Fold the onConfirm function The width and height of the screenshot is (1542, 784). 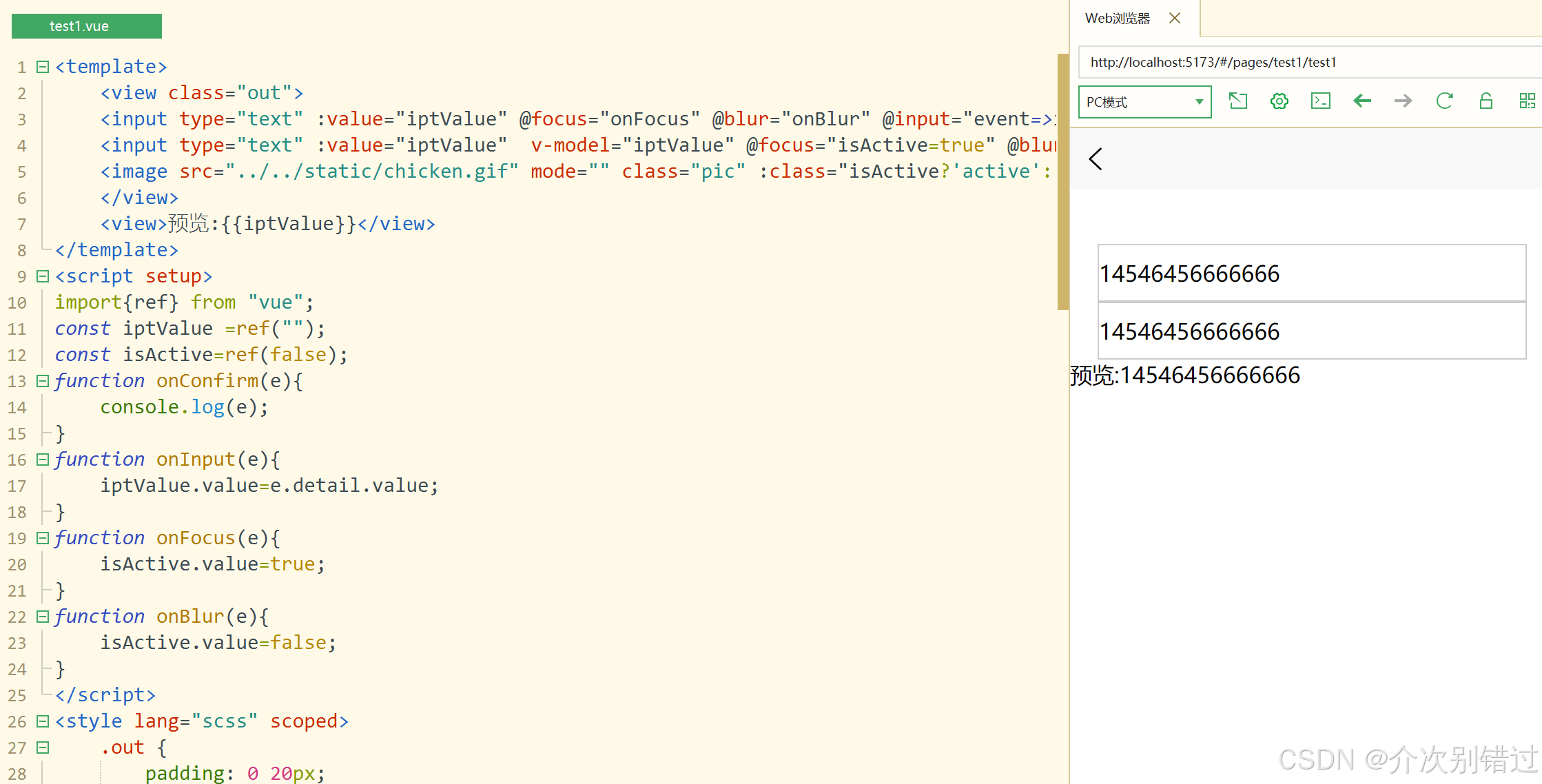pyautogui.click(x=43, y=381)
